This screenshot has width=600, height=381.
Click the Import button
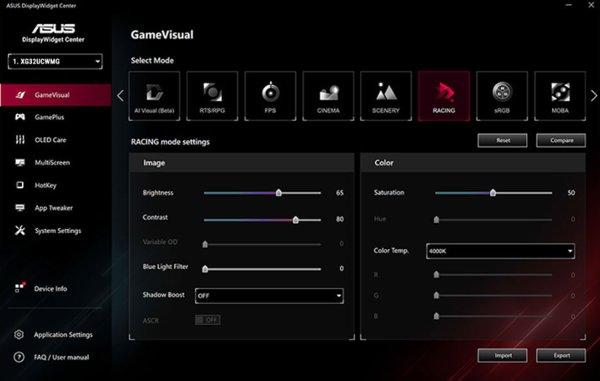(x=502, y=355)
